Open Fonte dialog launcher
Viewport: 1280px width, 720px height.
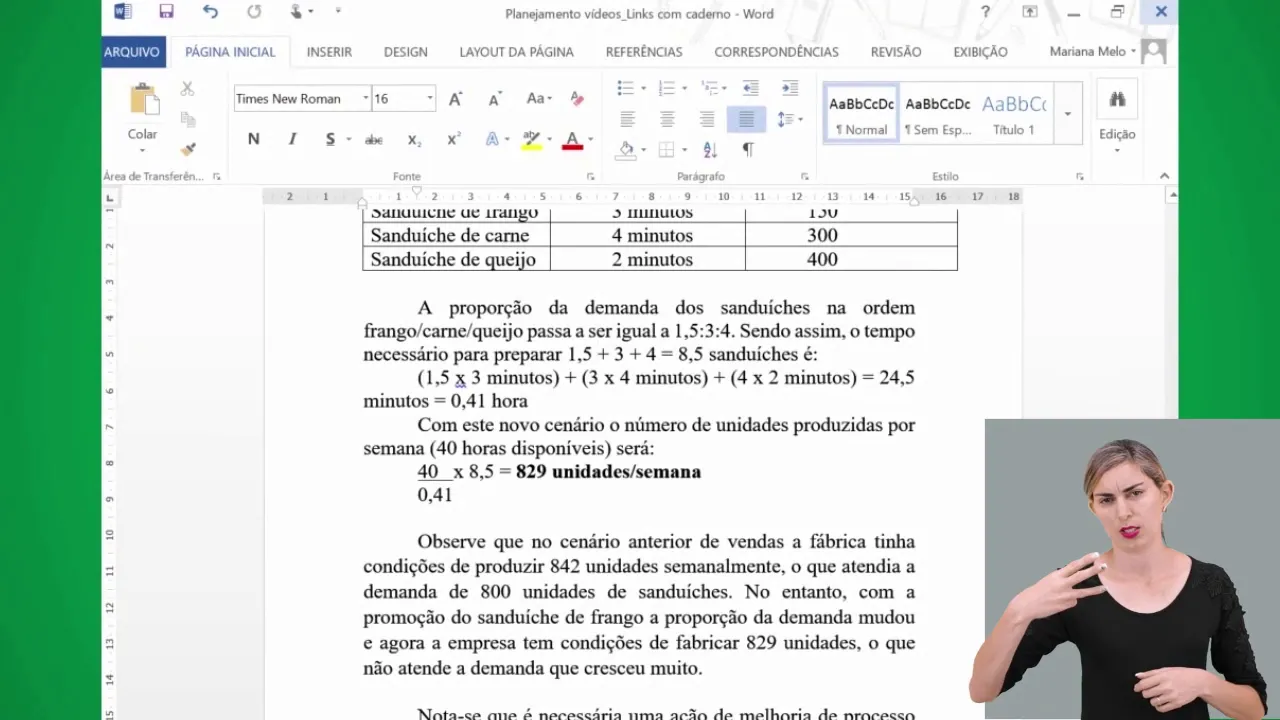[590, 177]
